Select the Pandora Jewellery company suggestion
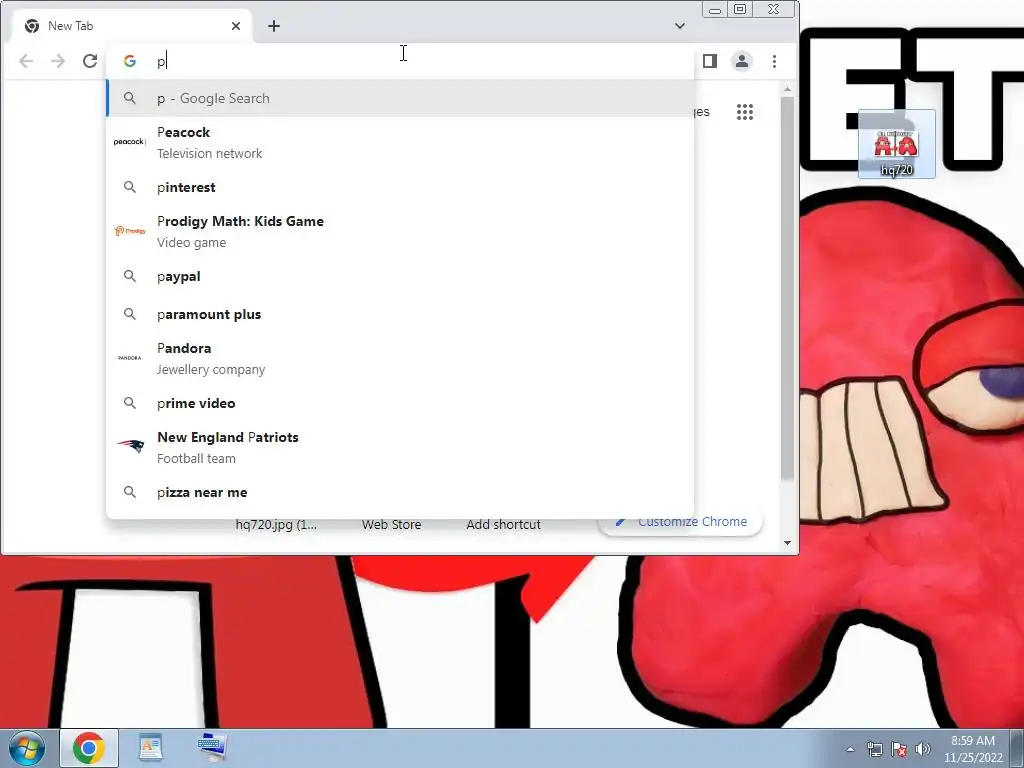The image size is (1024, 768). tap(400, 359)
